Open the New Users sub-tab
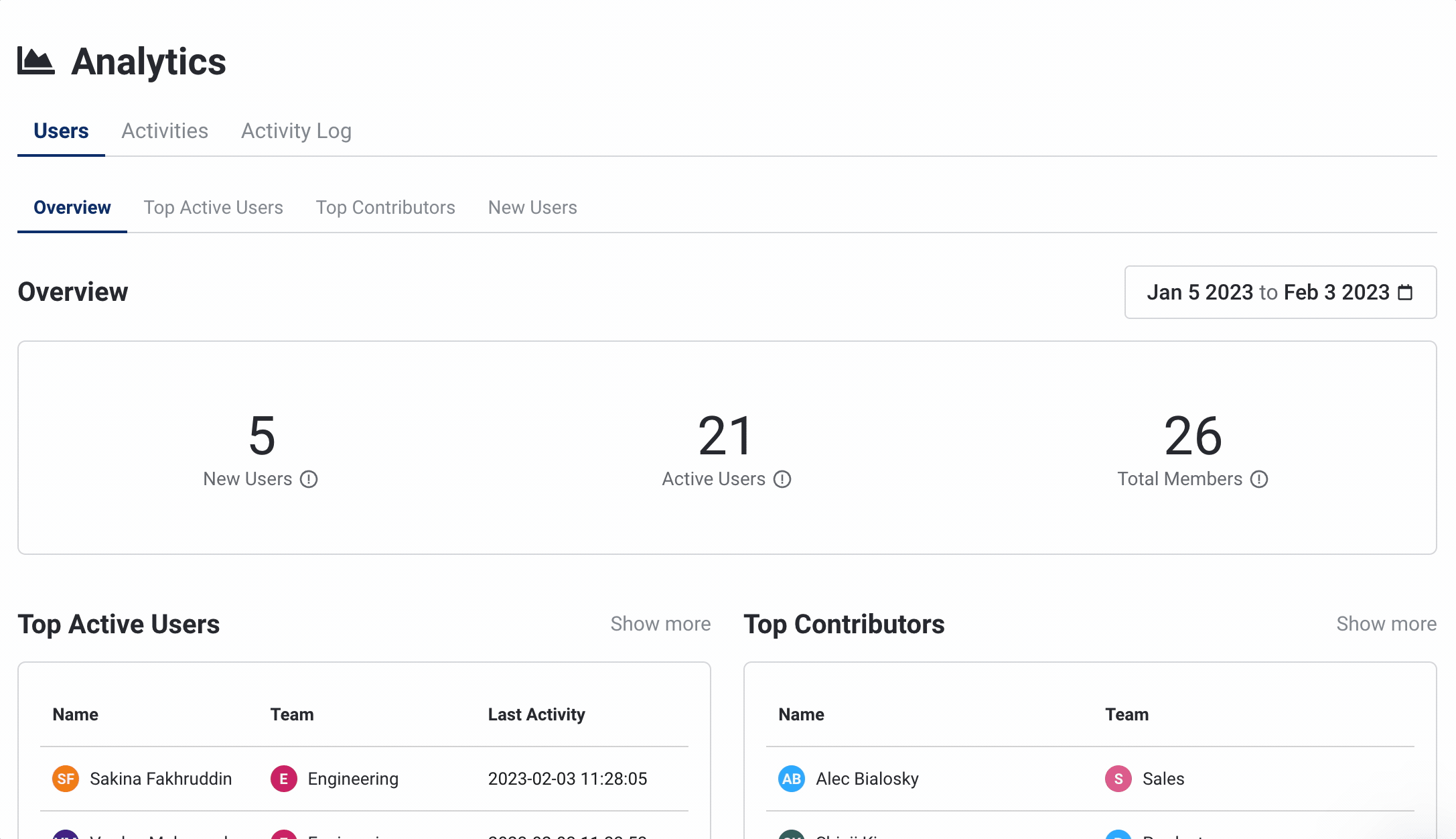Viewport: 1456px width, 839px height. (x=532, y=208)
